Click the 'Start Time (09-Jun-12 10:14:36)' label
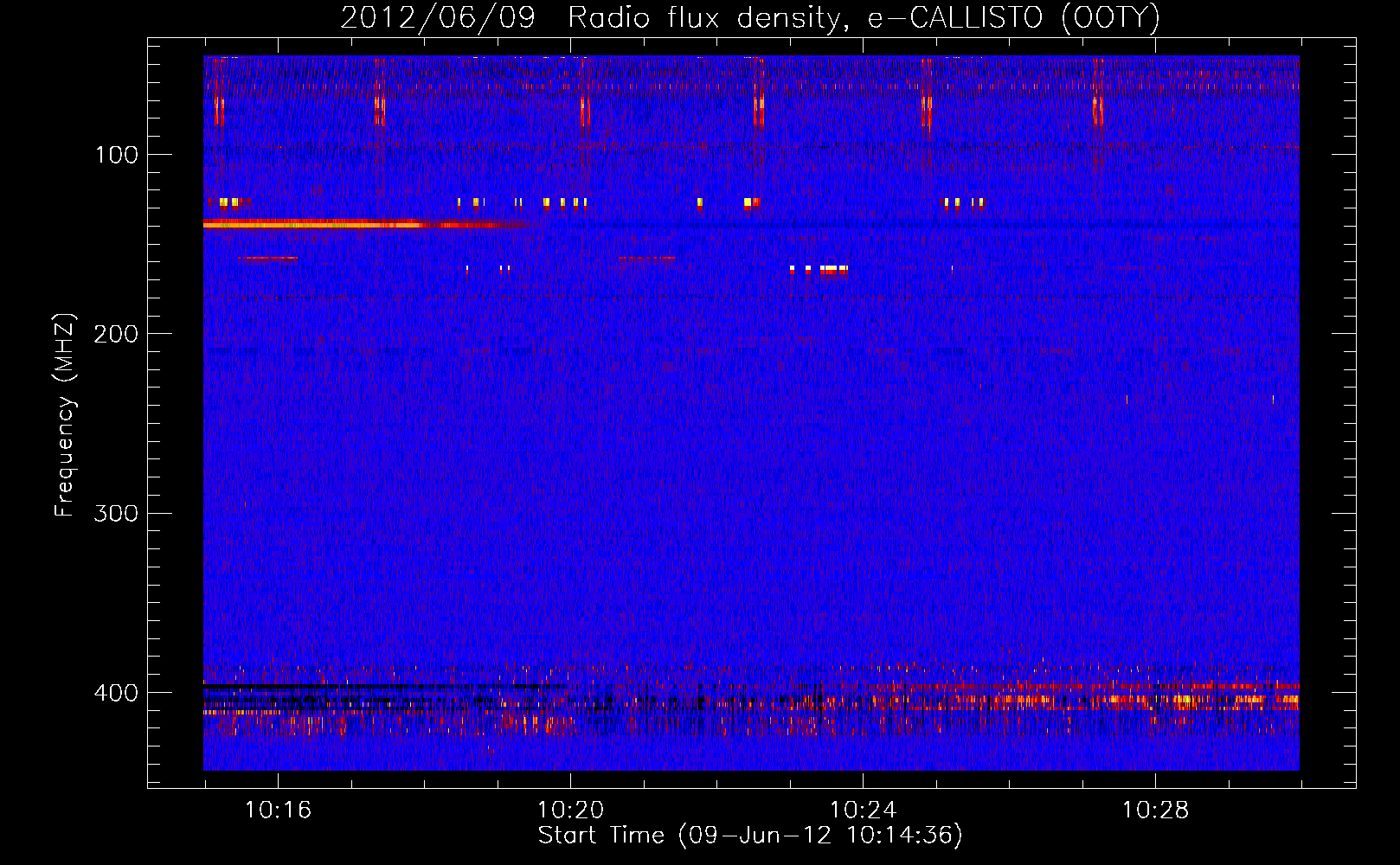 (x=750, y=836)
